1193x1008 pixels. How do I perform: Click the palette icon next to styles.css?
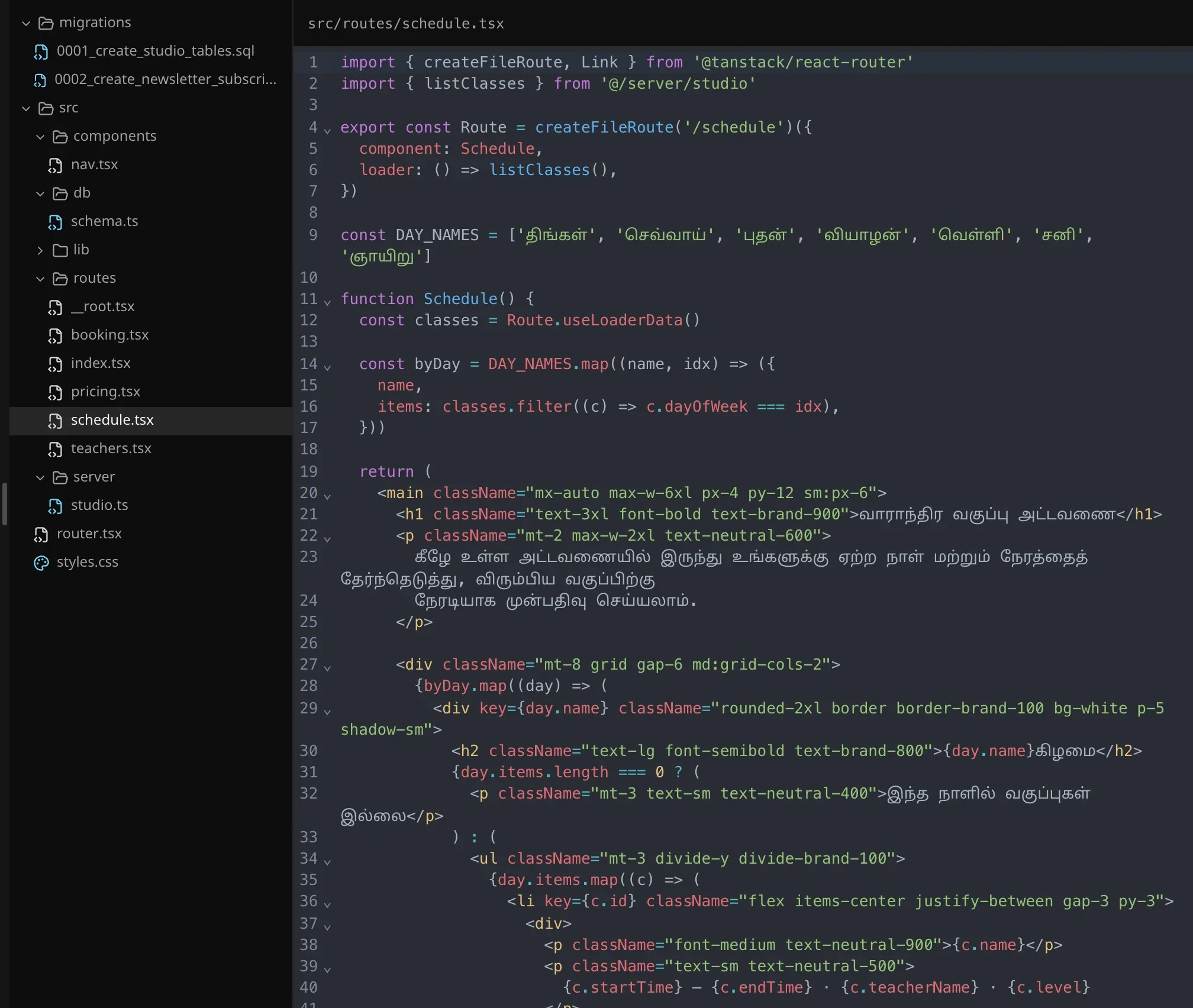pos(41,563)
